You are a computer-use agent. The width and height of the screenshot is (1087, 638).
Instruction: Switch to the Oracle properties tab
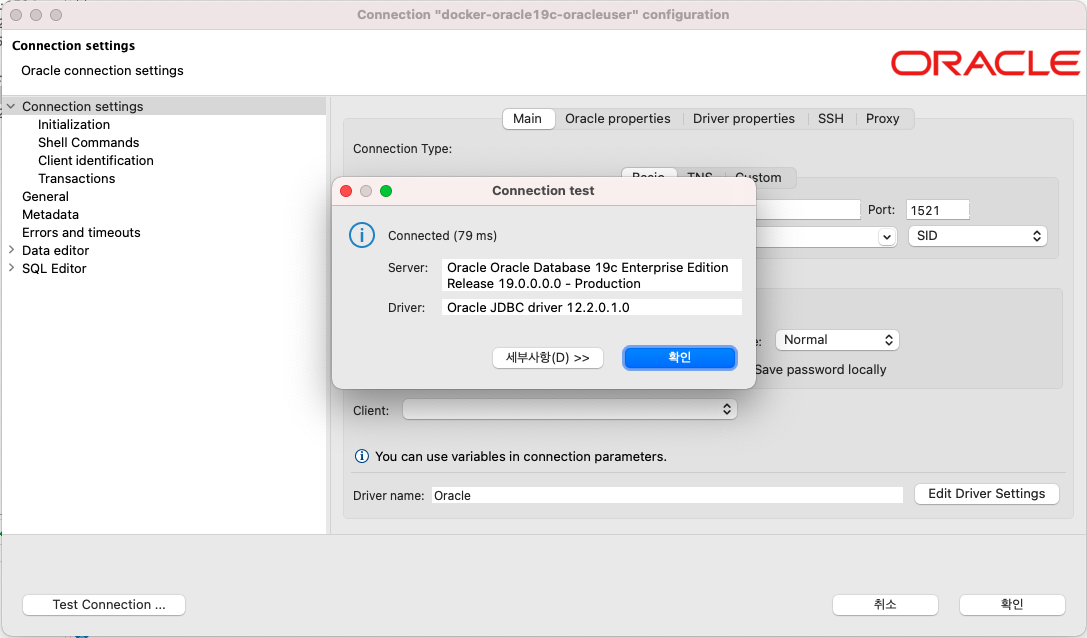click(x=618, y=119)
